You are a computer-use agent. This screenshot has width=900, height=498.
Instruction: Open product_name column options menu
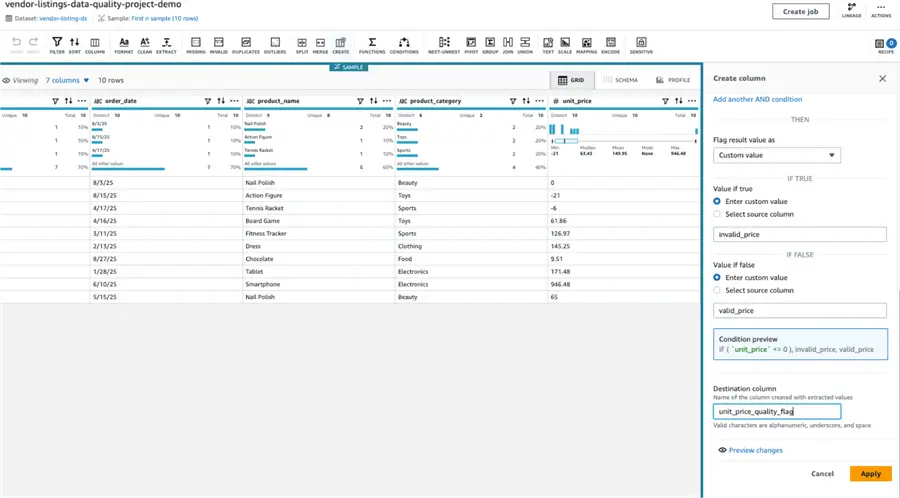click(387, 101)
